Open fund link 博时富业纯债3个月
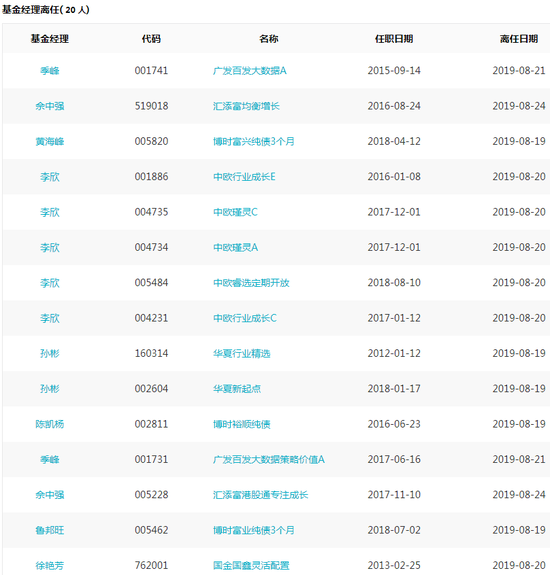Viewport: 550px width, 575px height. coord(254,530)
